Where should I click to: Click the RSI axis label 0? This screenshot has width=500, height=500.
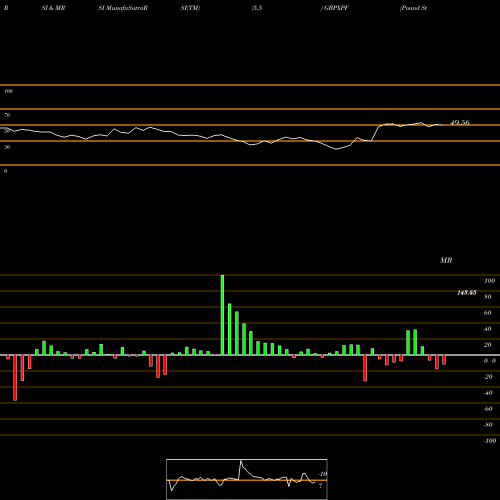5,171
